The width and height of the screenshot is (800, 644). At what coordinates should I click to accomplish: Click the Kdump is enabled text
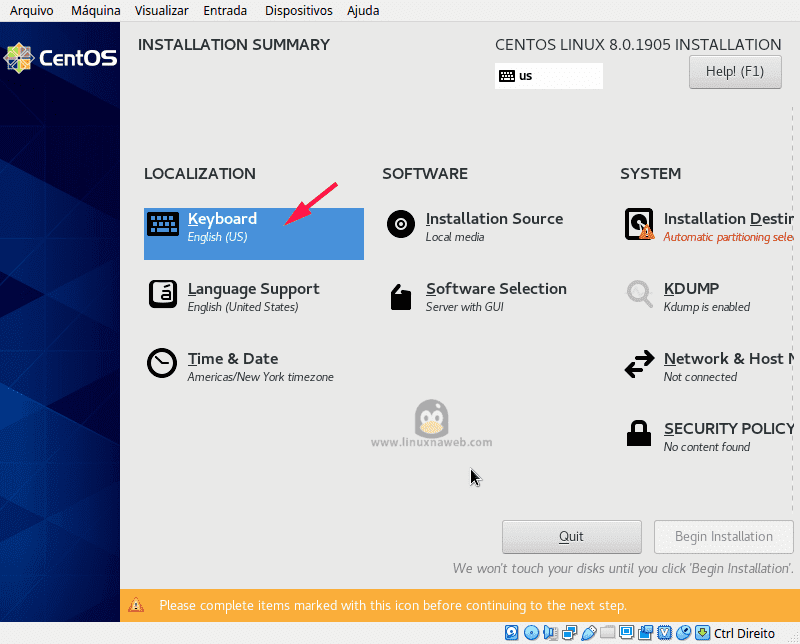coord(707,307)
